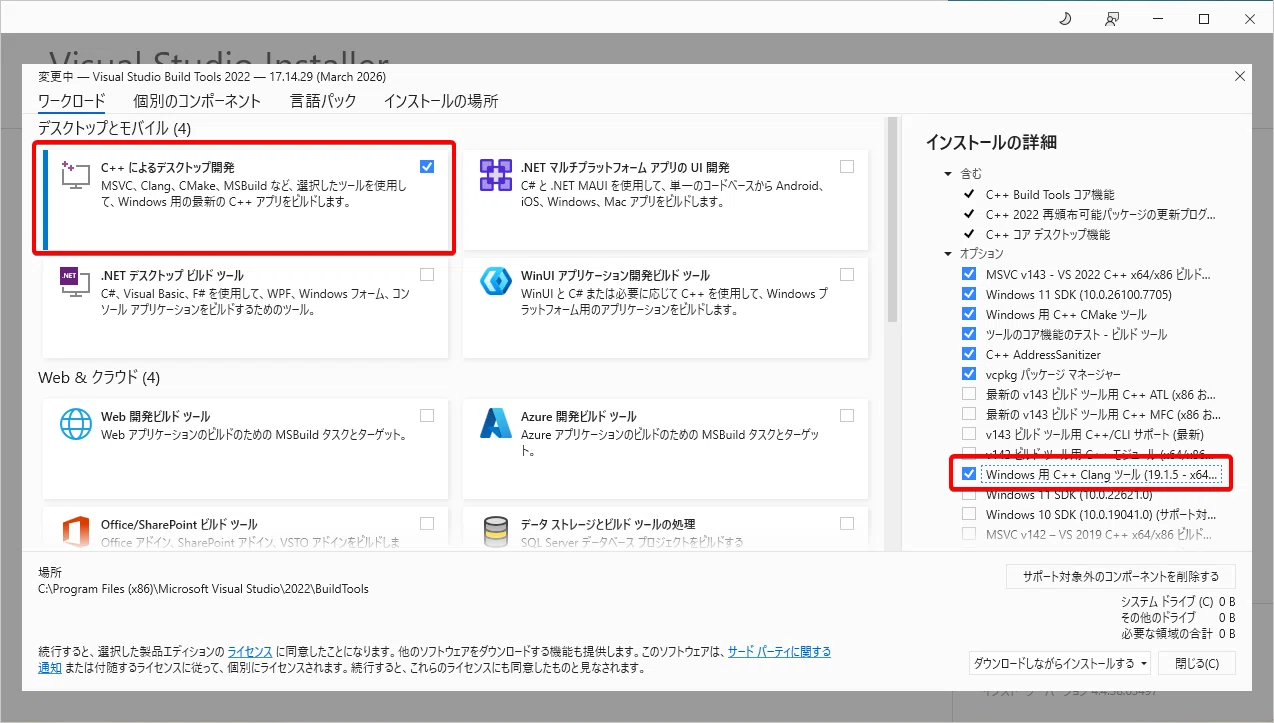Check 最新の v143 ビルド ツール用 C++ ATL option
The width and height of the screenshot is (1274, 723).
coord(968,394)
